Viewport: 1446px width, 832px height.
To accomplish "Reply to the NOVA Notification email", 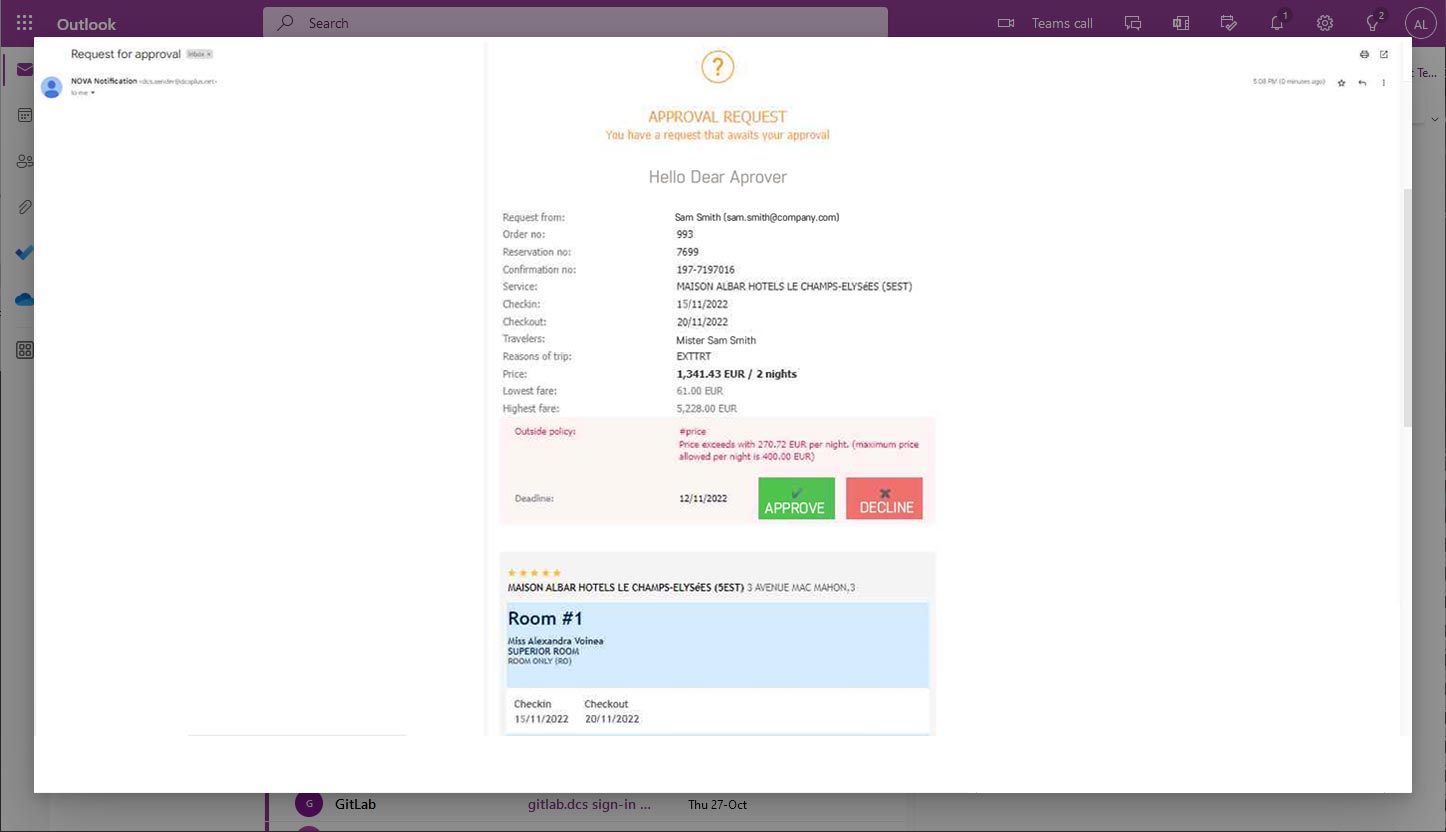I will coord(1362,82).
